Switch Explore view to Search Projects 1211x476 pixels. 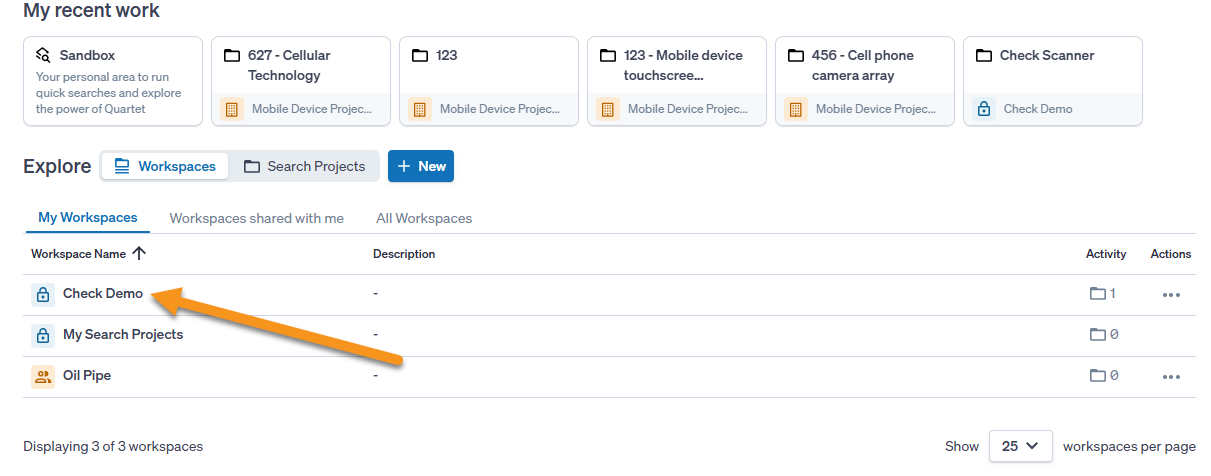305,166
